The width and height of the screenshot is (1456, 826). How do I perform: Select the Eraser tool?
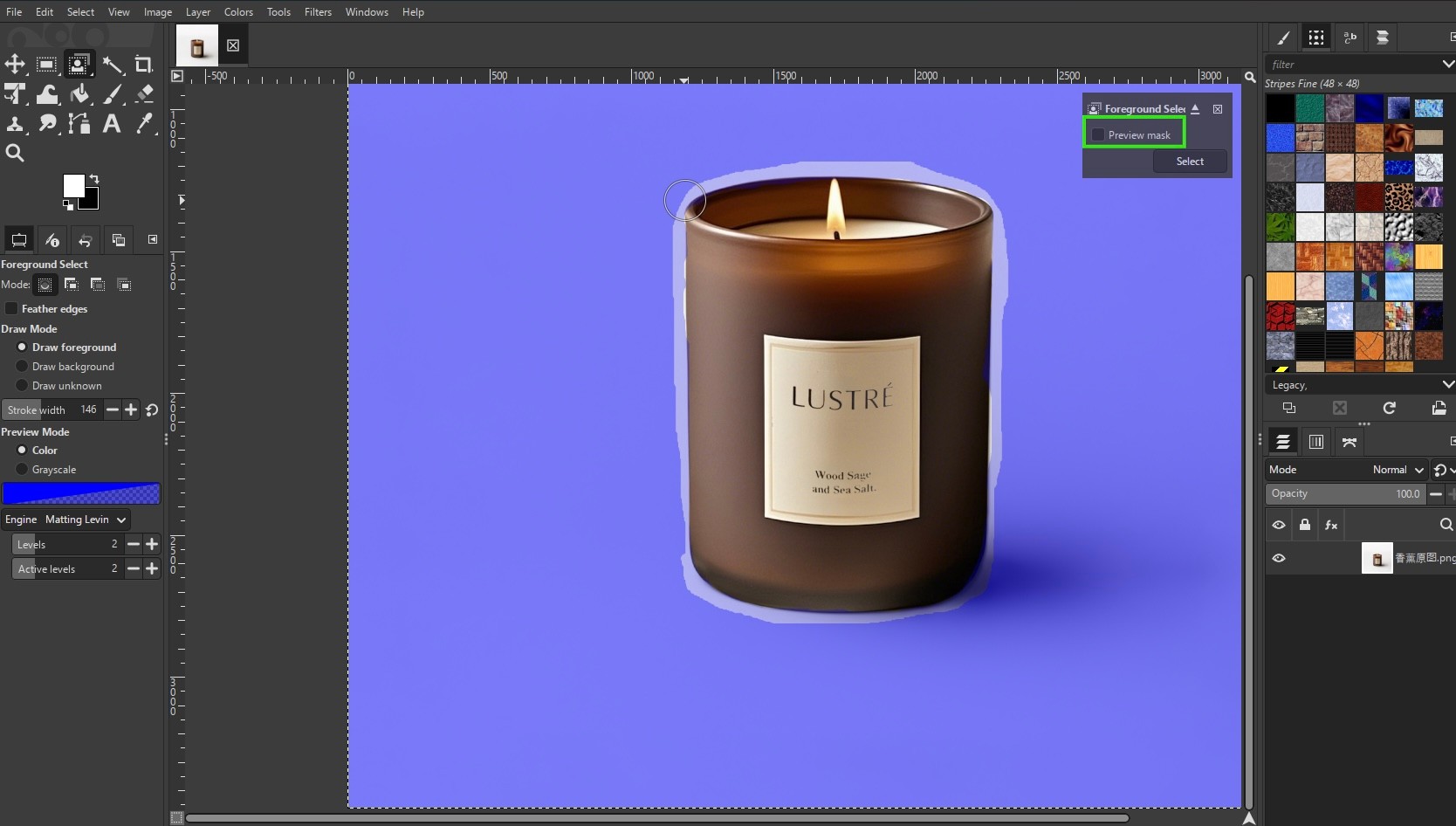tap(144, 93)
